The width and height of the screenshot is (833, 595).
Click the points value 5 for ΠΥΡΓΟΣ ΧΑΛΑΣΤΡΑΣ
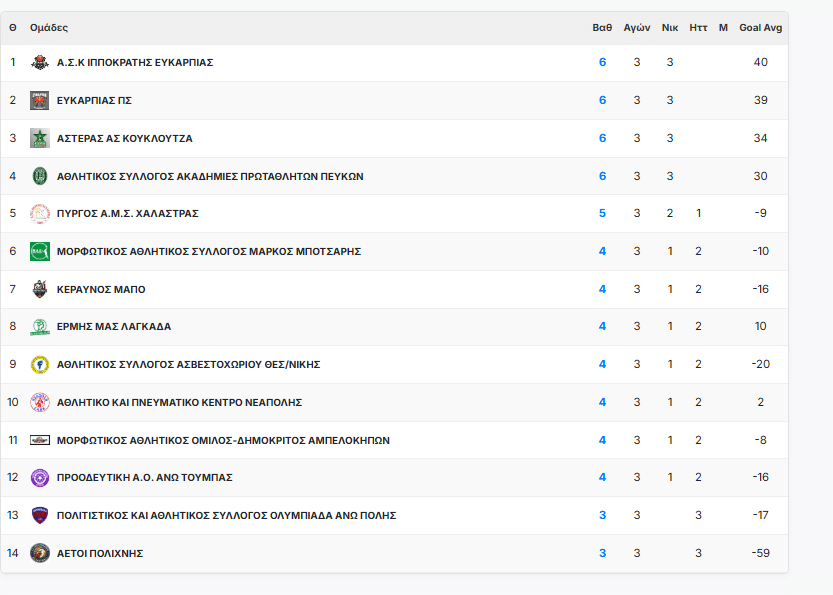pyautogui.click(x=602, y=213)
